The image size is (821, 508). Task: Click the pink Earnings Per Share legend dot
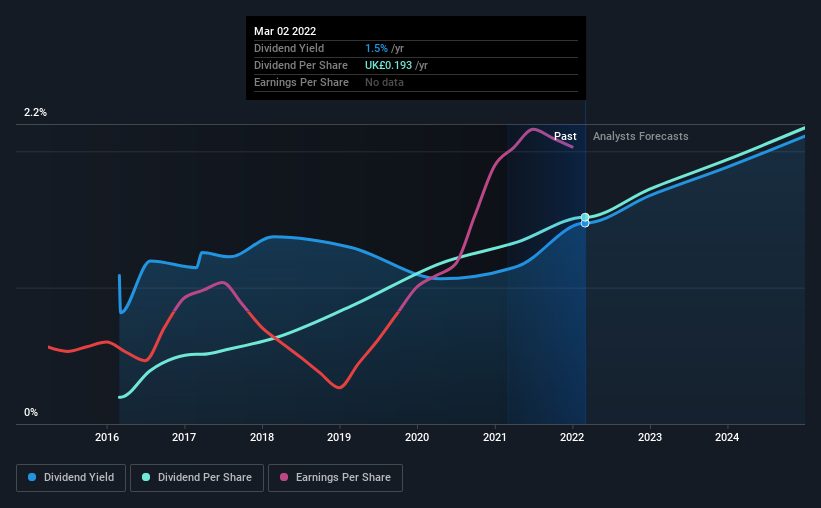click(284, 477)
